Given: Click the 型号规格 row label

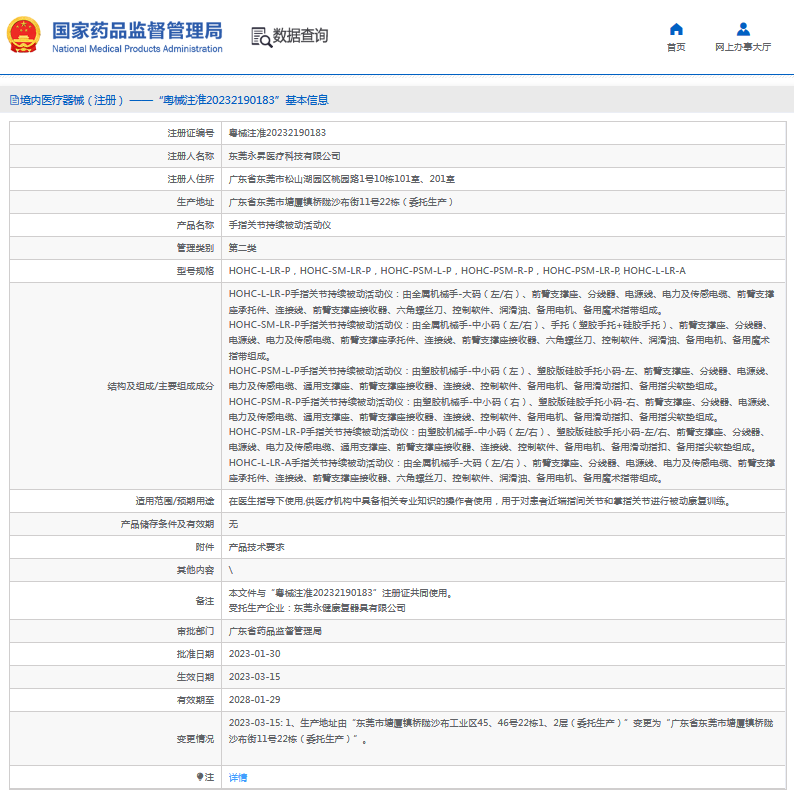Looking at the screenshot, I should coord(195,271).
